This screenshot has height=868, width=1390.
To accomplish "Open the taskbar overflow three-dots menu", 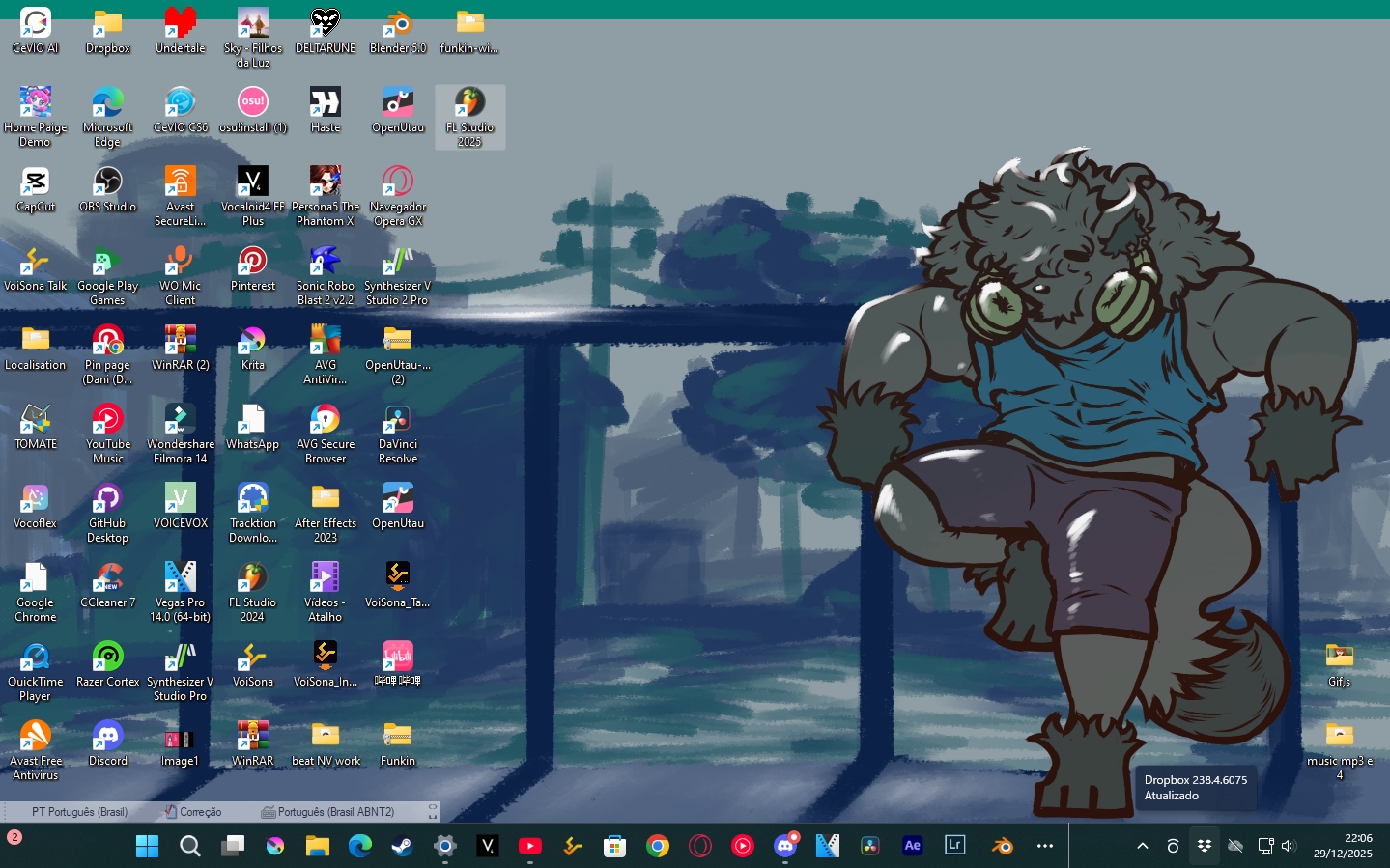I will click(1044, 847).
